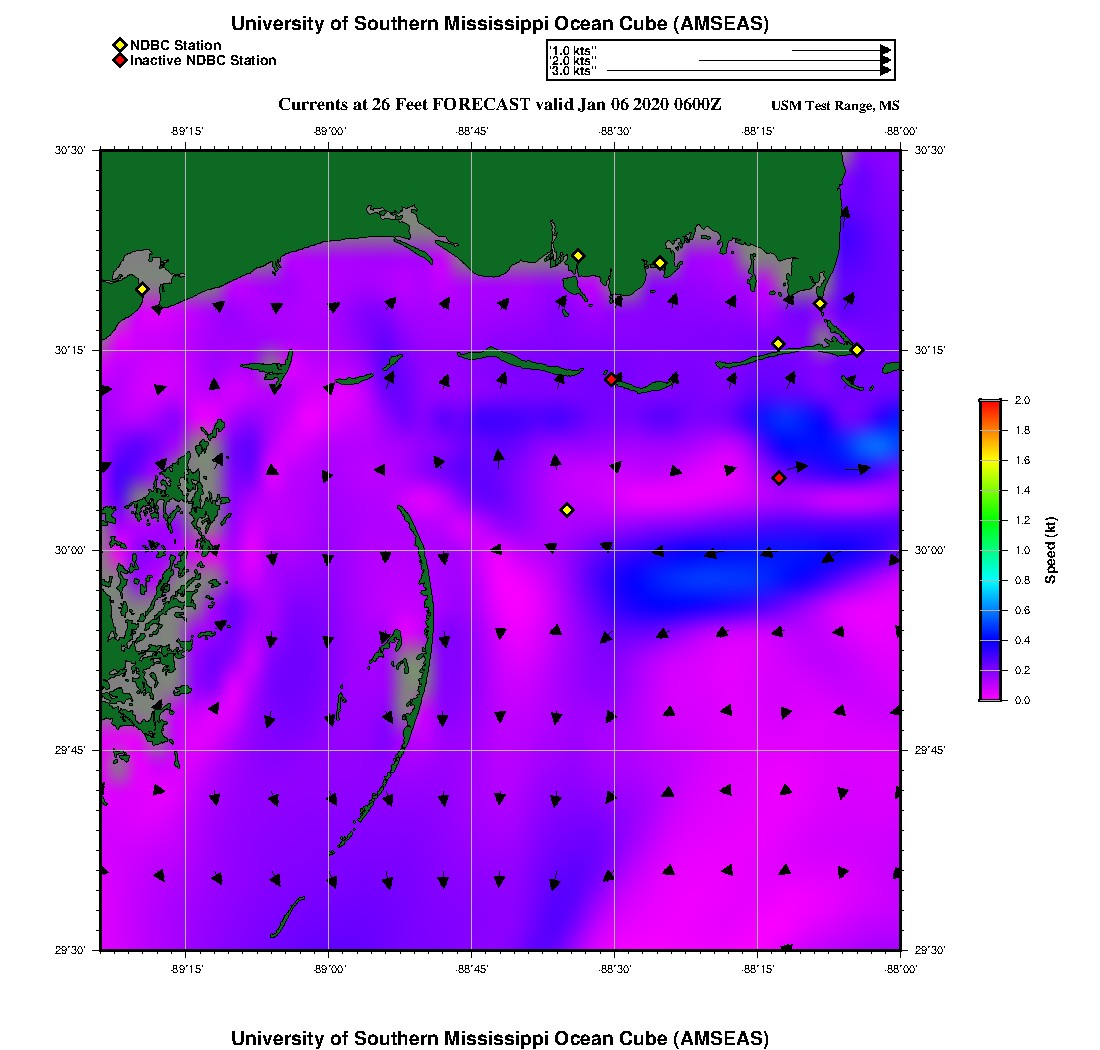Image resolution: width=1100 pixels, height=1050 pixels.
Task: Click the red diamond beside the Inactive NDBC Station label
Action: 119,60
